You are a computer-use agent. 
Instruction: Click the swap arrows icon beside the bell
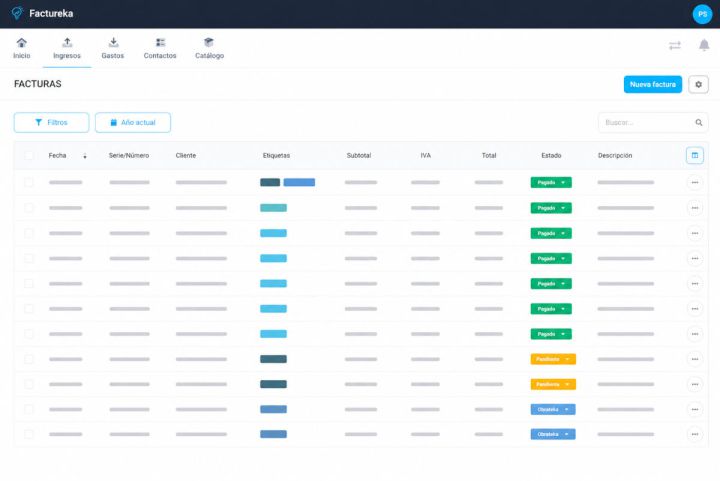(675, 45)
